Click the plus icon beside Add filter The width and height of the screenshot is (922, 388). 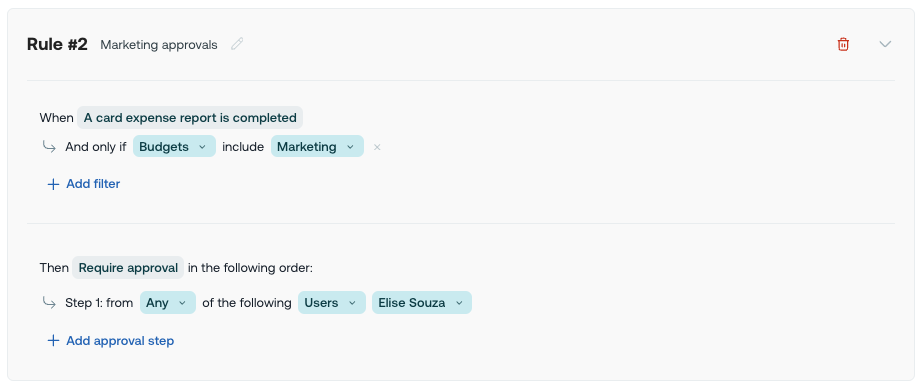pos(53,184)
